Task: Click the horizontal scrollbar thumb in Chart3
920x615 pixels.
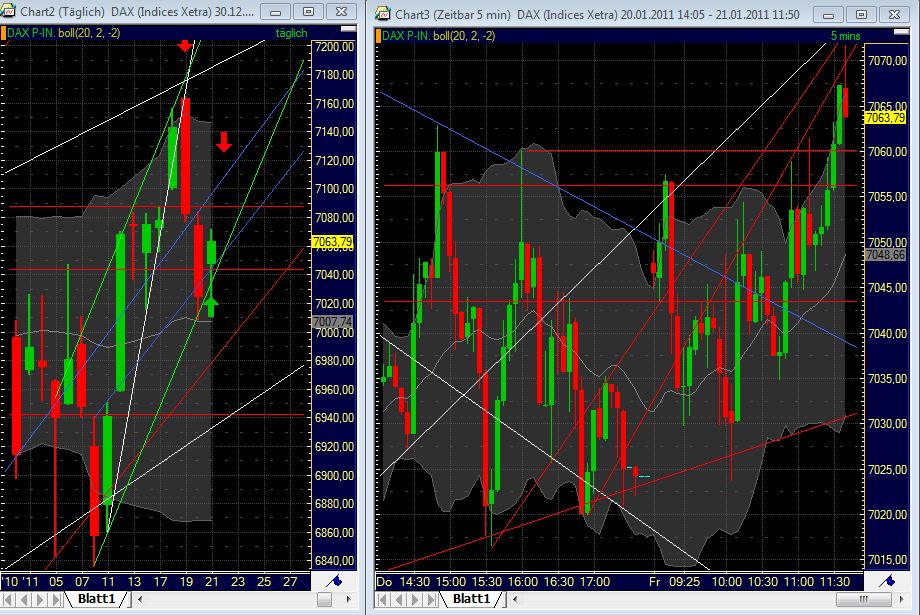Action: 862,599
